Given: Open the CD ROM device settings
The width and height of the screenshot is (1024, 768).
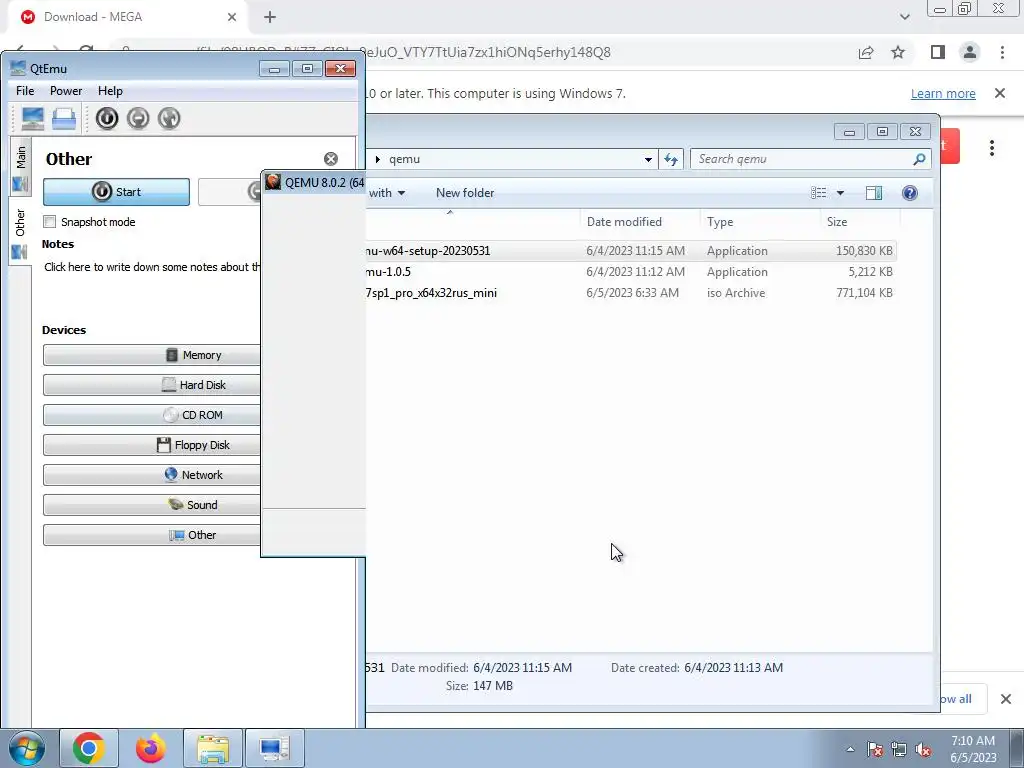Looking at the screenshot, I should (x=152, y=415).
